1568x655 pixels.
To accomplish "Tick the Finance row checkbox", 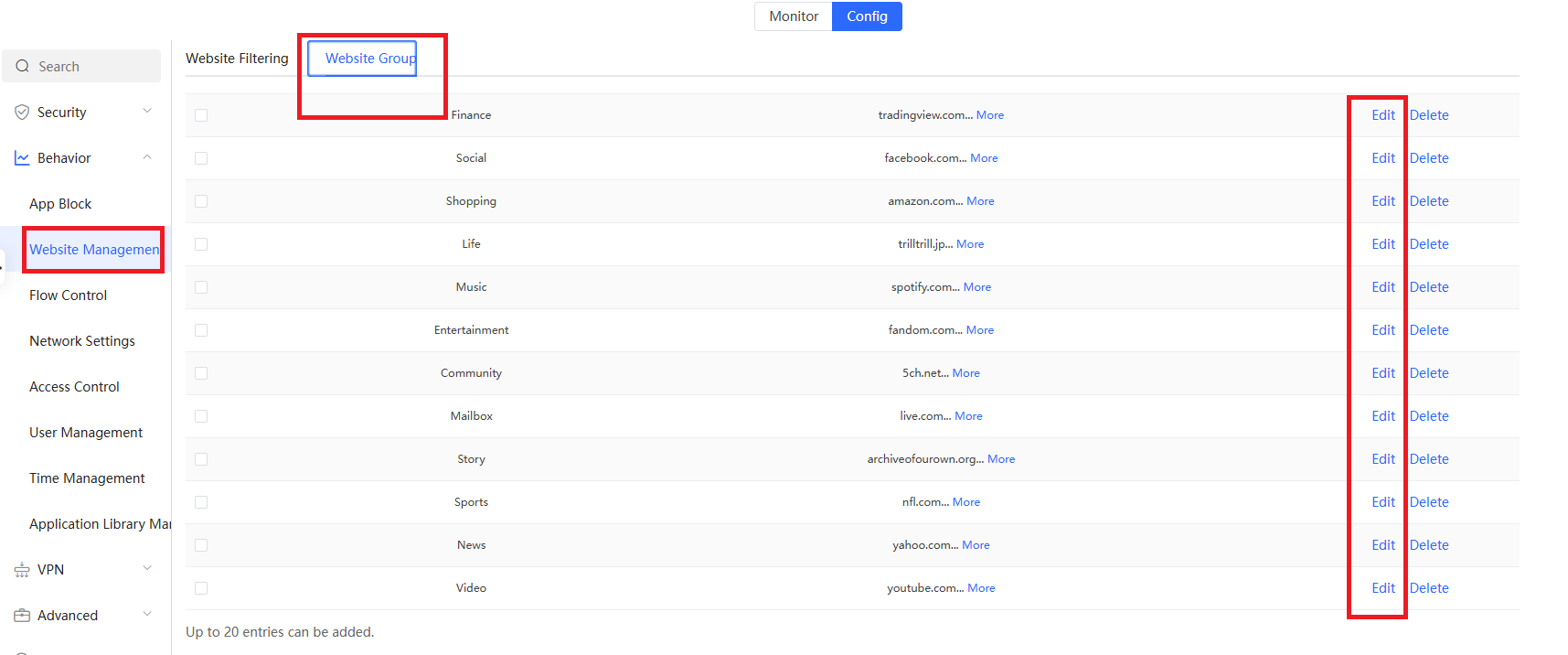I will [x=201, y=115].
